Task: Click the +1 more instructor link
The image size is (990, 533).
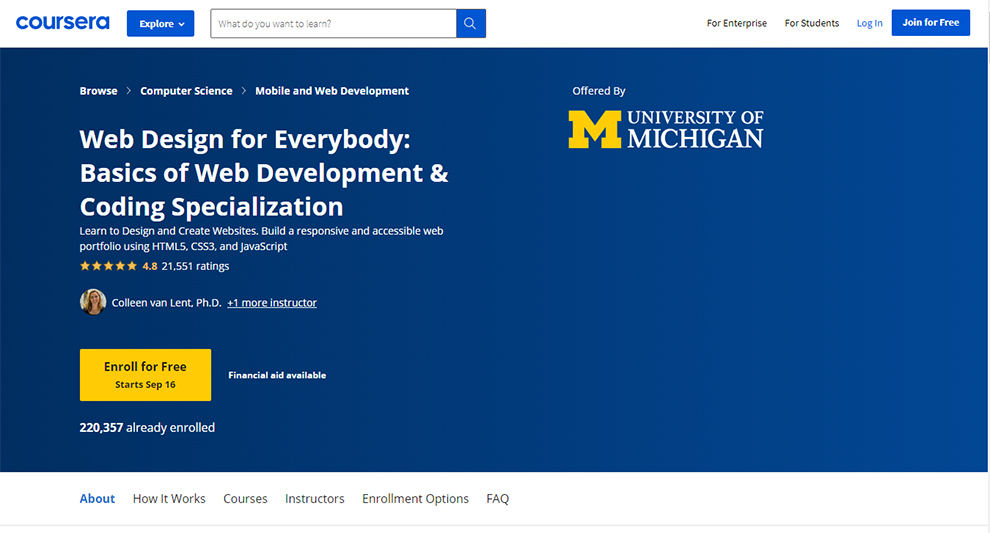Action: point(272,302)
